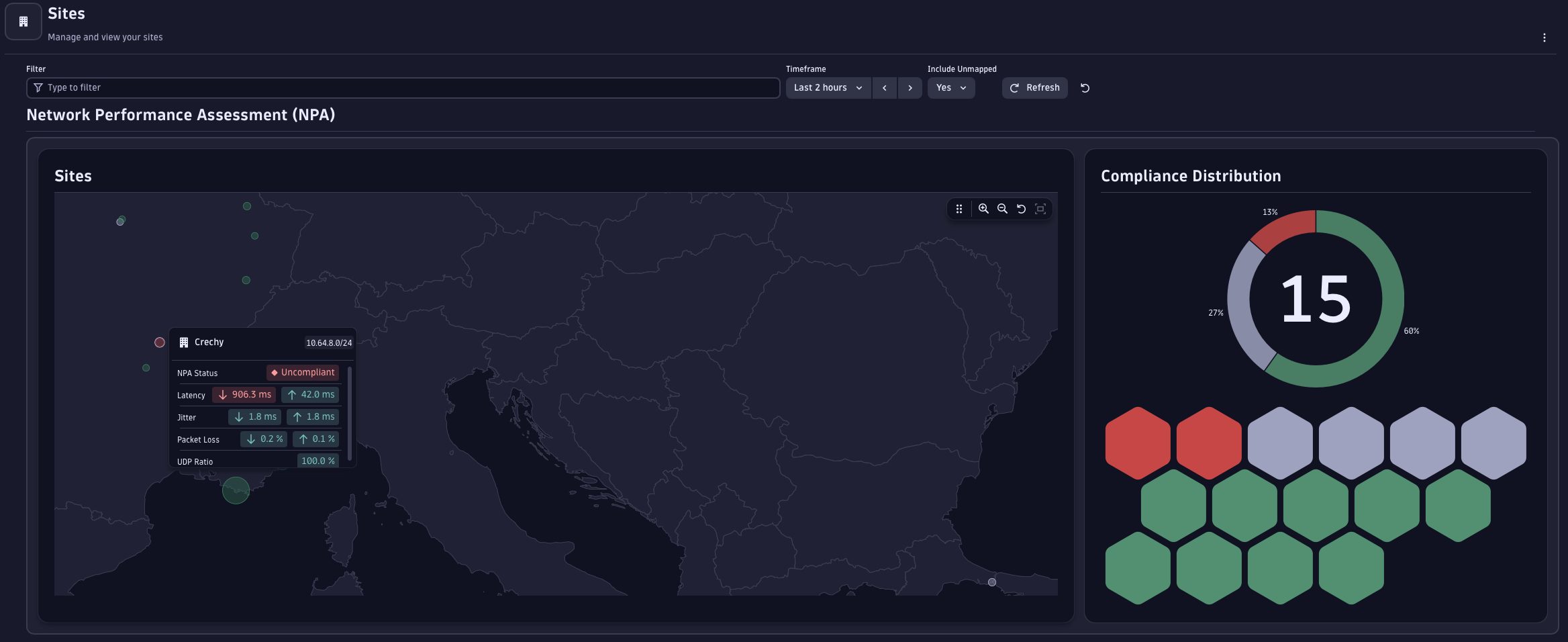Image resolution: width=1568 pixels, height=642 pixels.
Task: Click the Crechy site name in the popup
Action: 208,342
